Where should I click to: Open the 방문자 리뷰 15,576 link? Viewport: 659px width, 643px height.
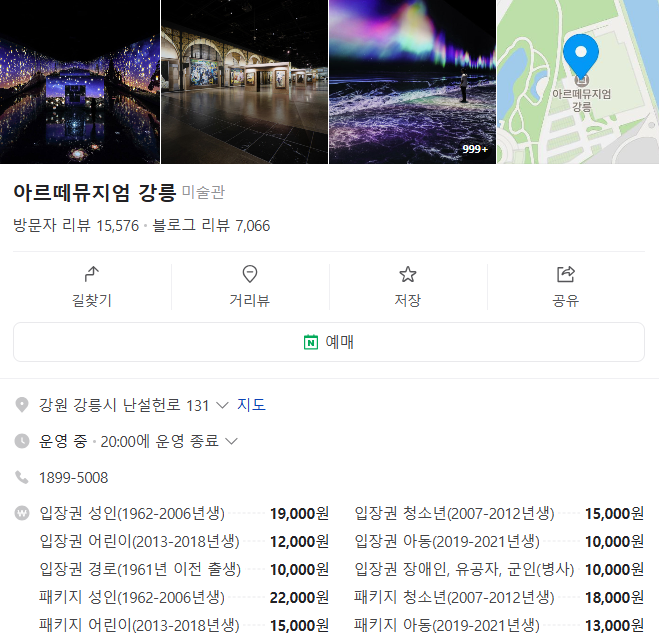[76, 226]
